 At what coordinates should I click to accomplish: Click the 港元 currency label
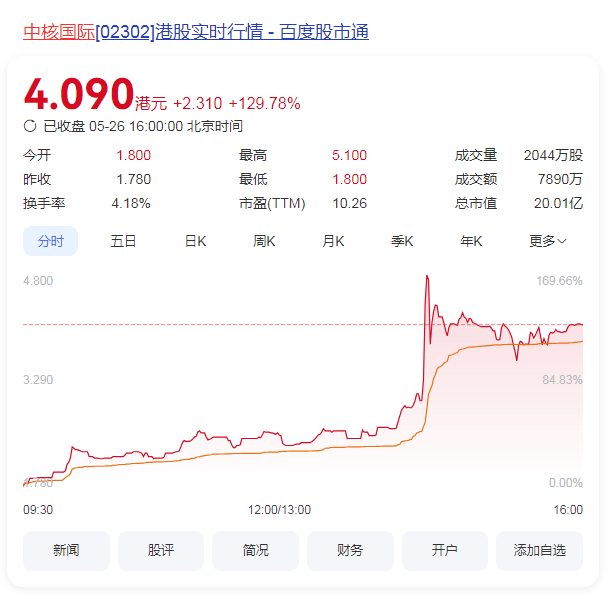pyautogui.click(x=151, y=104)
